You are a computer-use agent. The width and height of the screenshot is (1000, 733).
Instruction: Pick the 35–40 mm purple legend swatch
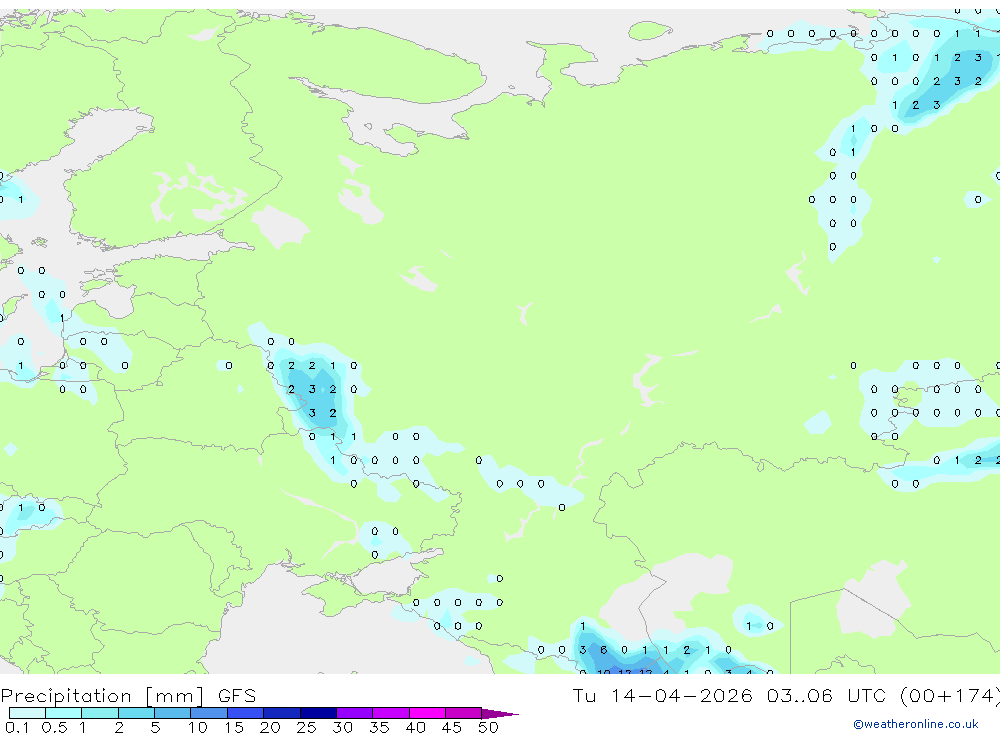(391, 713)
